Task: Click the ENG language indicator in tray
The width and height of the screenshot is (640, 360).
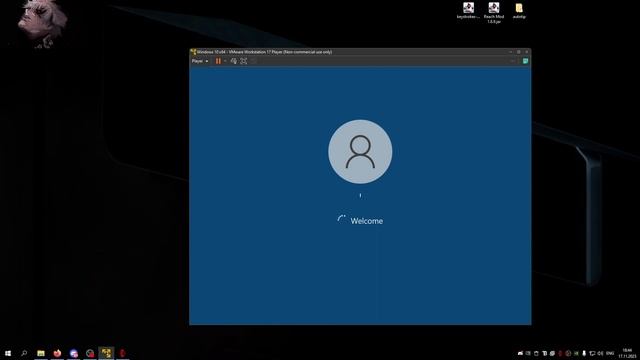Action: pyautogui.click(x=610, y=353)
